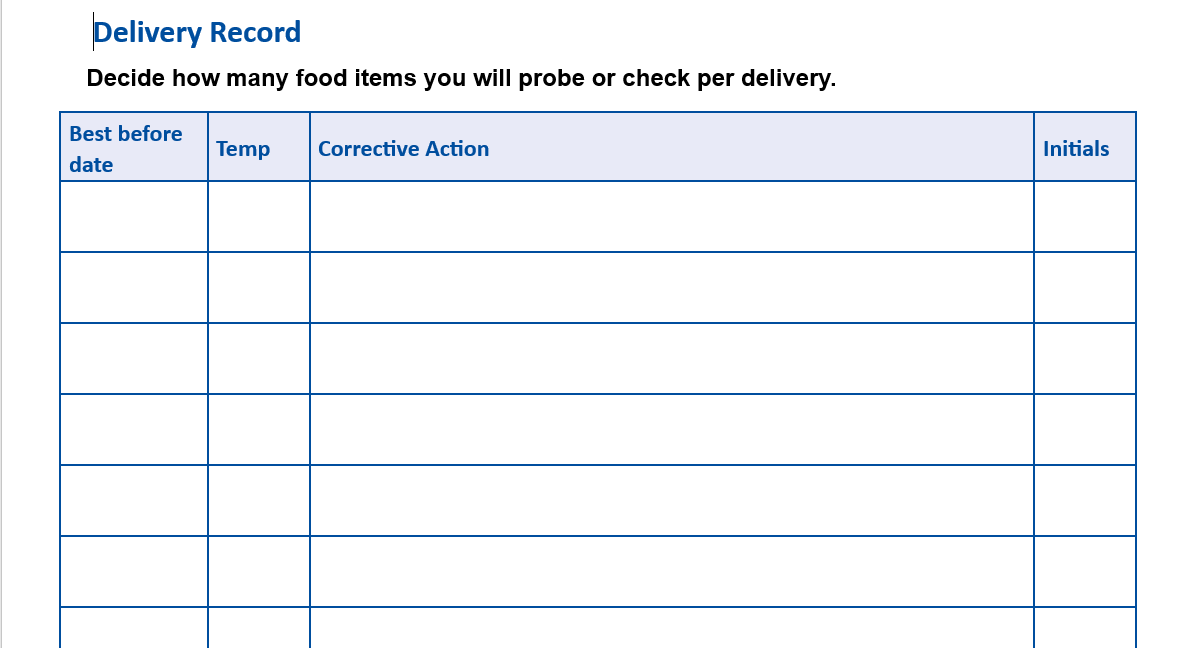Select the second blank row's Temp cell
Viewport: 1189px width, 648px height.
(x=259, y=287)
